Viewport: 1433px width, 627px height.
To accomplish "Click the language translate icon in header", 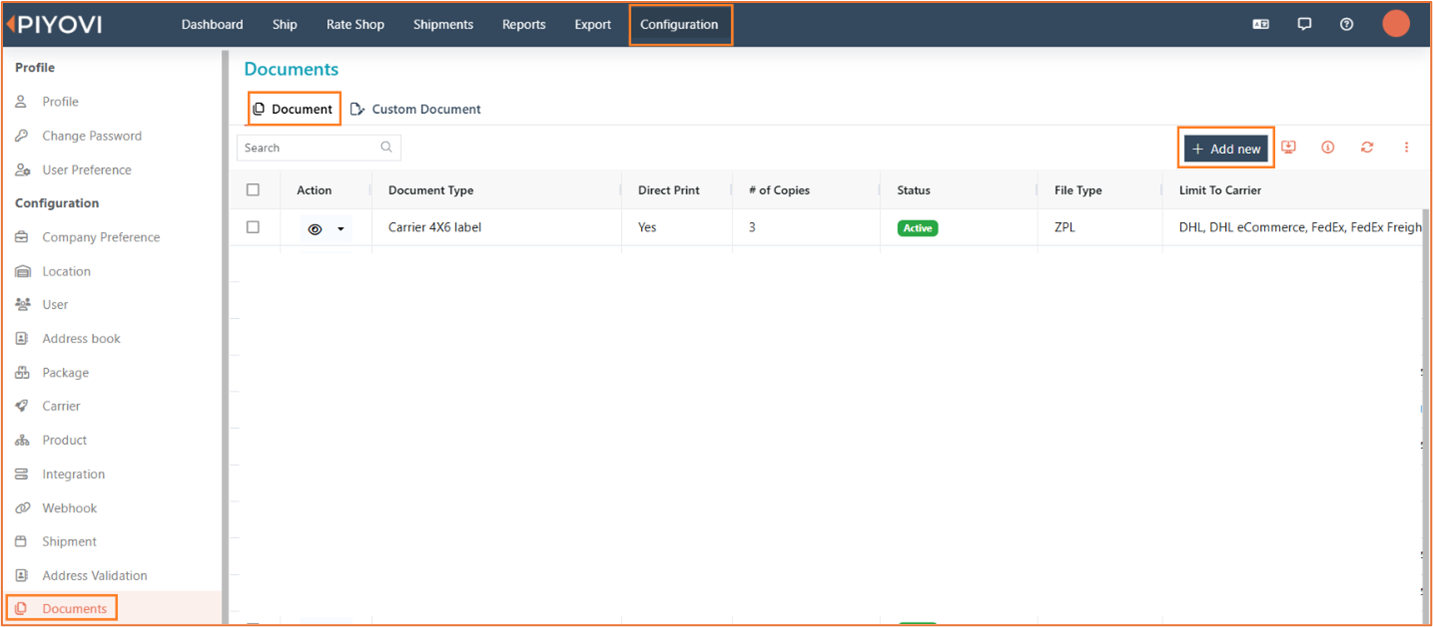I will [x=1261, y=24].
